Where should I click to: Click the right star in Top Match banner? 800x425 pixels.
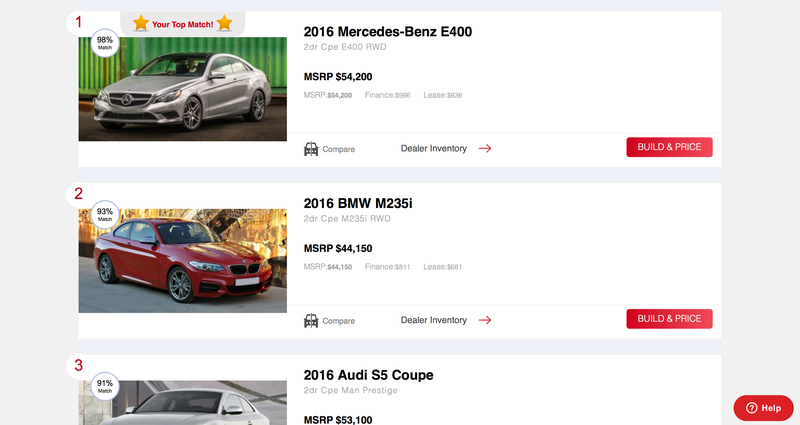224,23
